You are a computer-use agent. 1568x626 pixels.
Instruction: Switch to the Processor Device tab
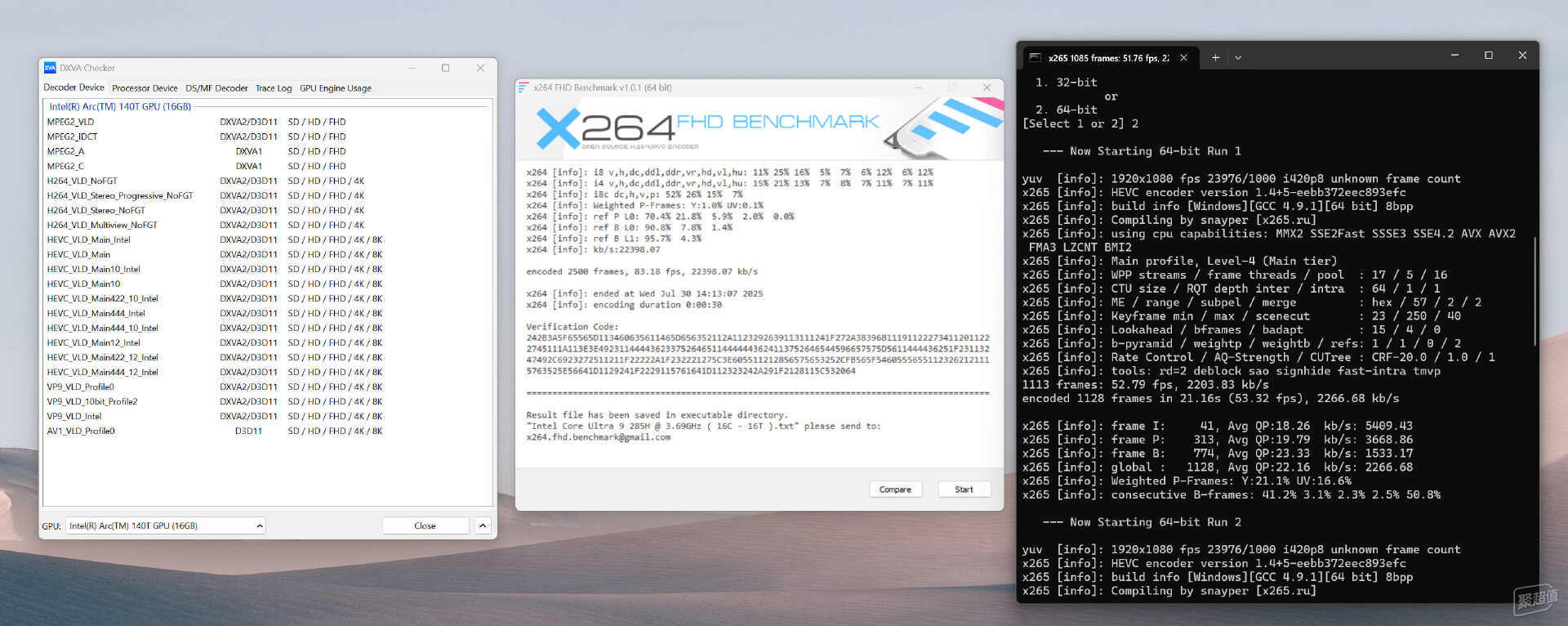pos(145,88)
